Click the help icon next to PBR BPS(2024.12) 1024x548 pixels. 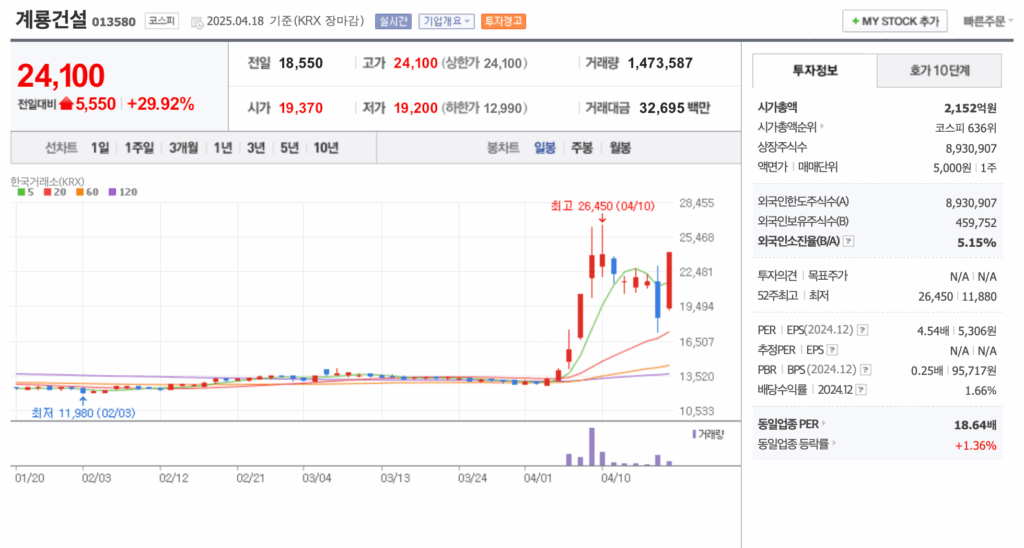coord(862,370)
